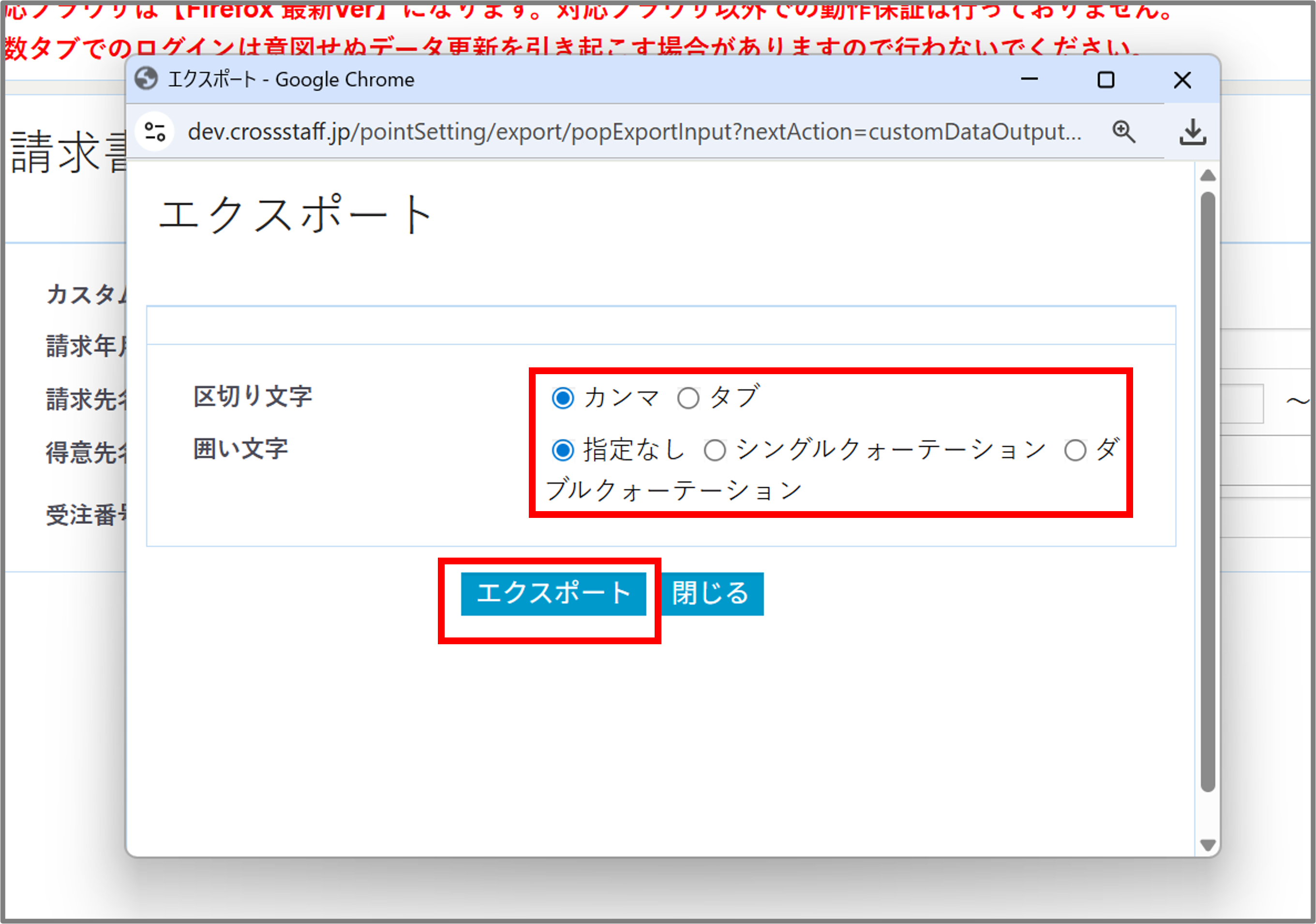Choose 指定なし enclosure option
The image size is (1316, 924).
(x=563, y=450)
